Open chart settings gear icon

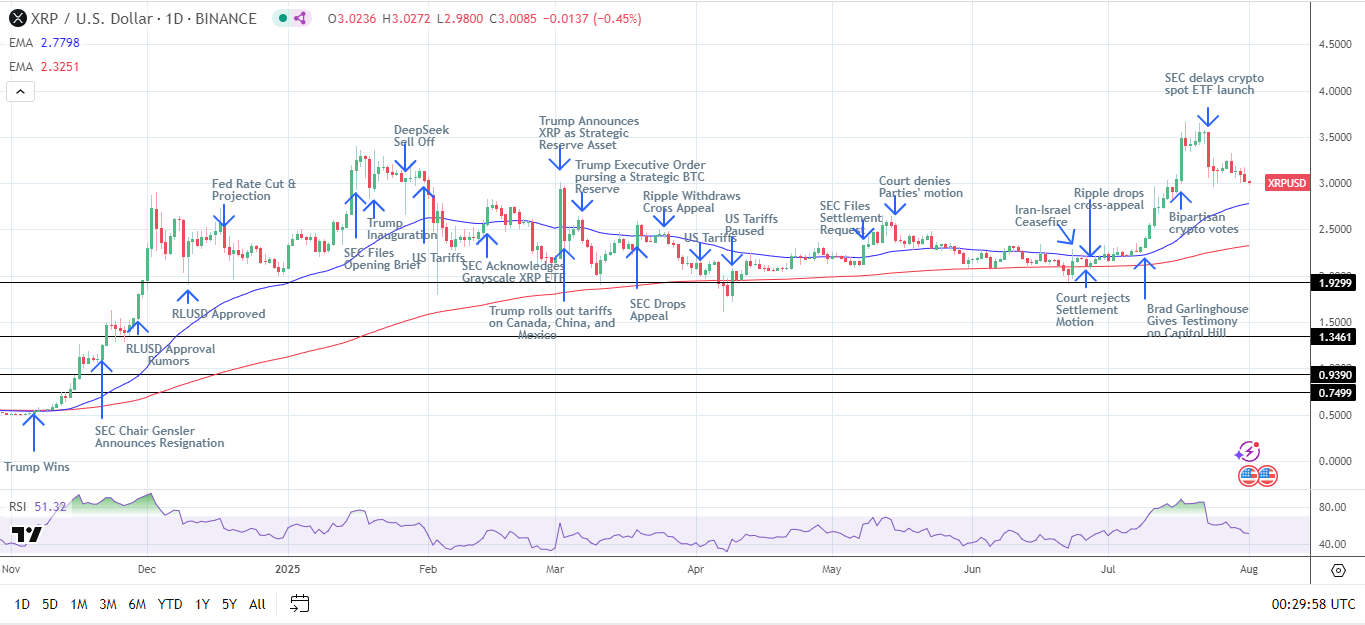[x=1338, y=570]
